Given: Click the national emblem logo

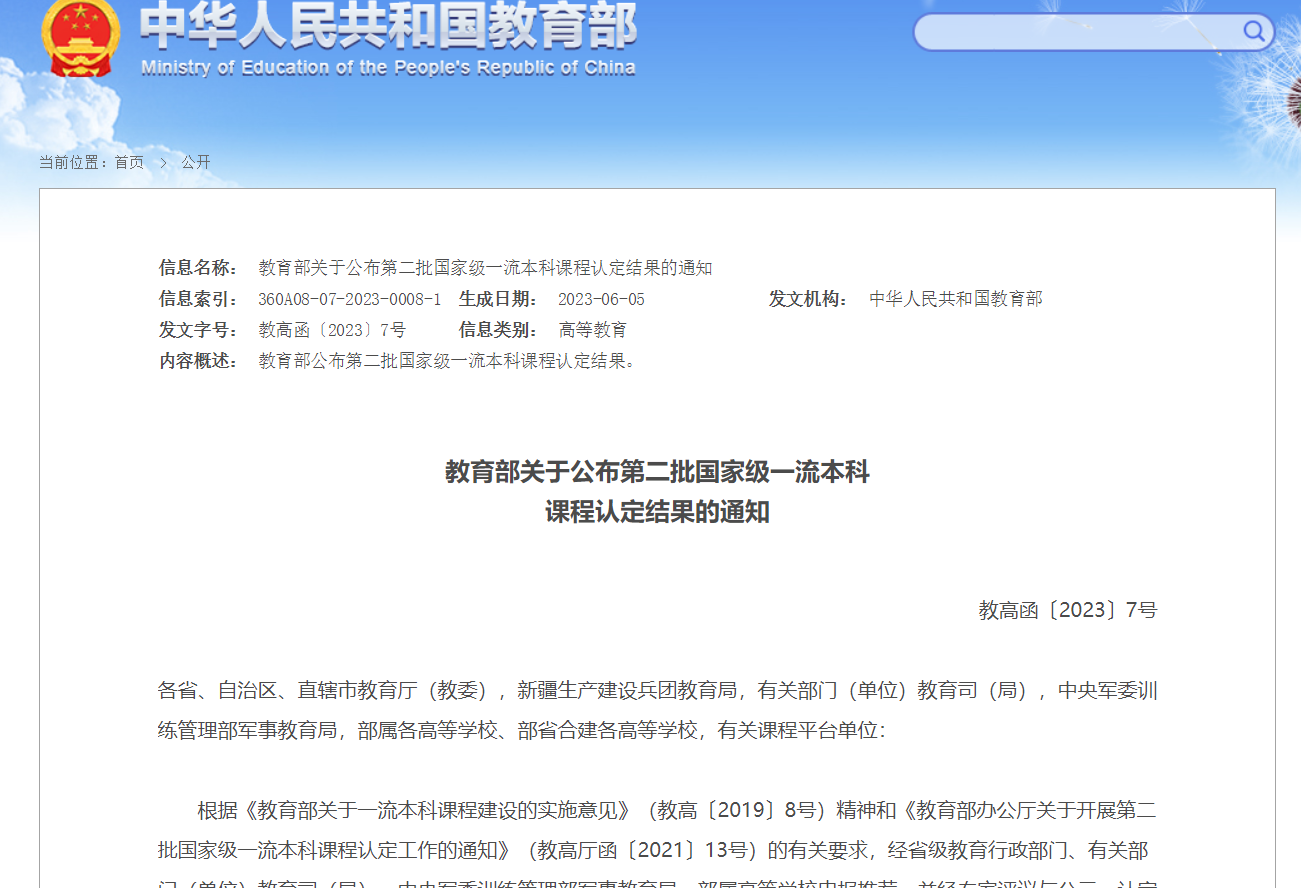Looking at the screenshot, I should pyautogui.click(x=80, y=38).
